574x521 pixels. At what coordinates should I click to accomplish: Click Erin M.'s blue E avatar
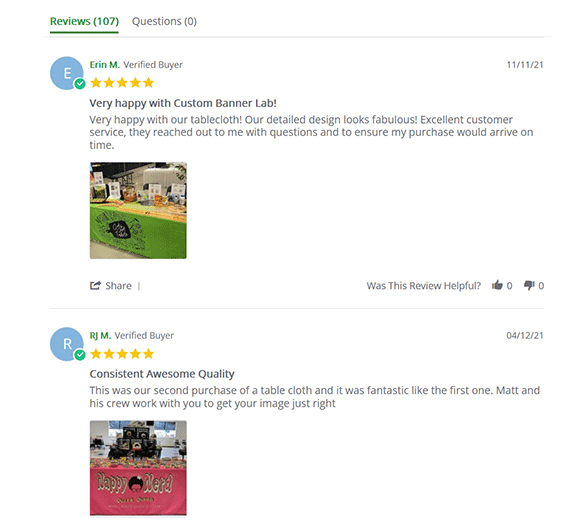(x=67, y=73)
